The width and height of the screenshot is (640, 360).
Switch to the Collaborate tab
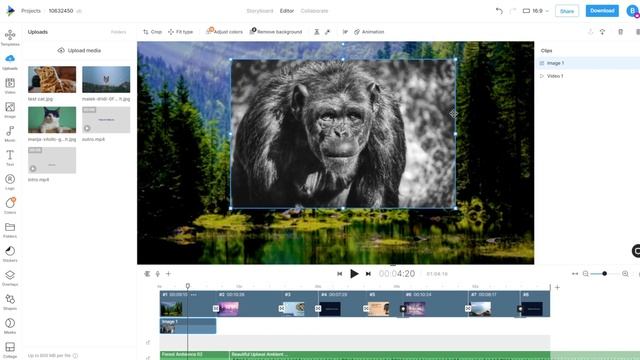pos(314,11)
